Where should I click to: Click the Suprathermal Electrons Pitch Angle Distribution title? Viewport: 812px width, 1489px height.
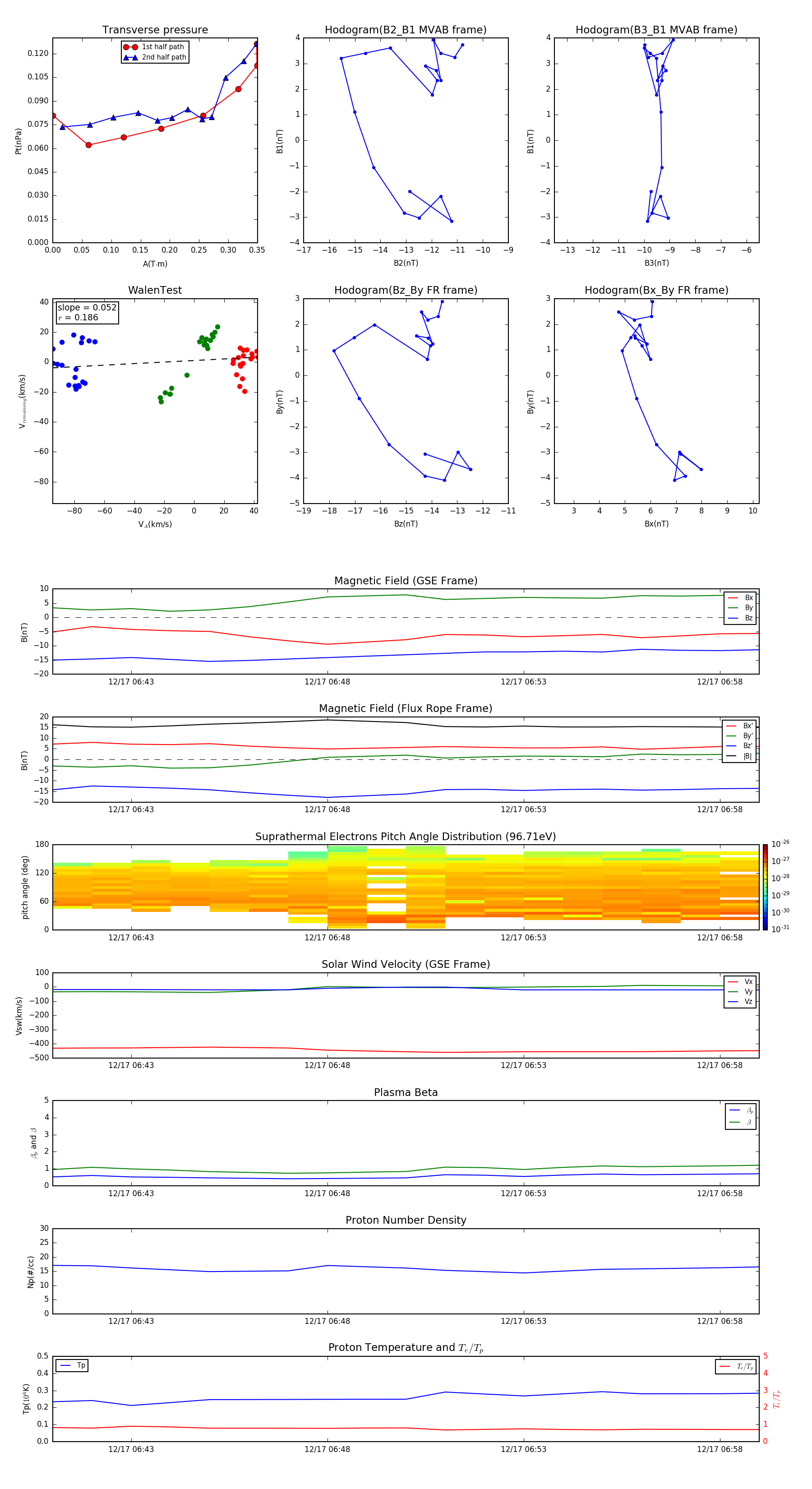click(x=406, y=837)
